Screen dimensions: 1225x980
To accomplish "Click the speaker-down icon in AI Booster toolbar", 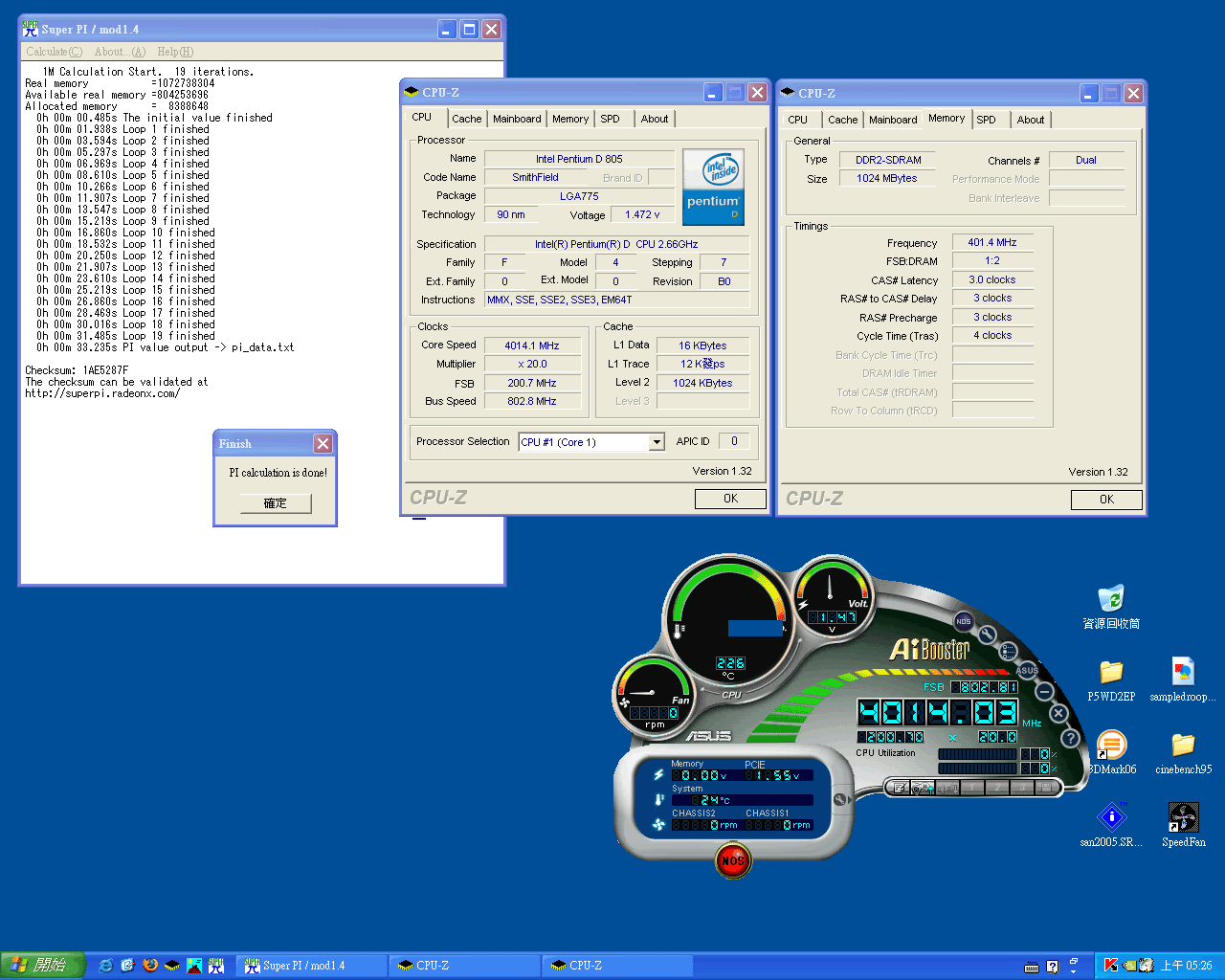I will coord(947,788).
